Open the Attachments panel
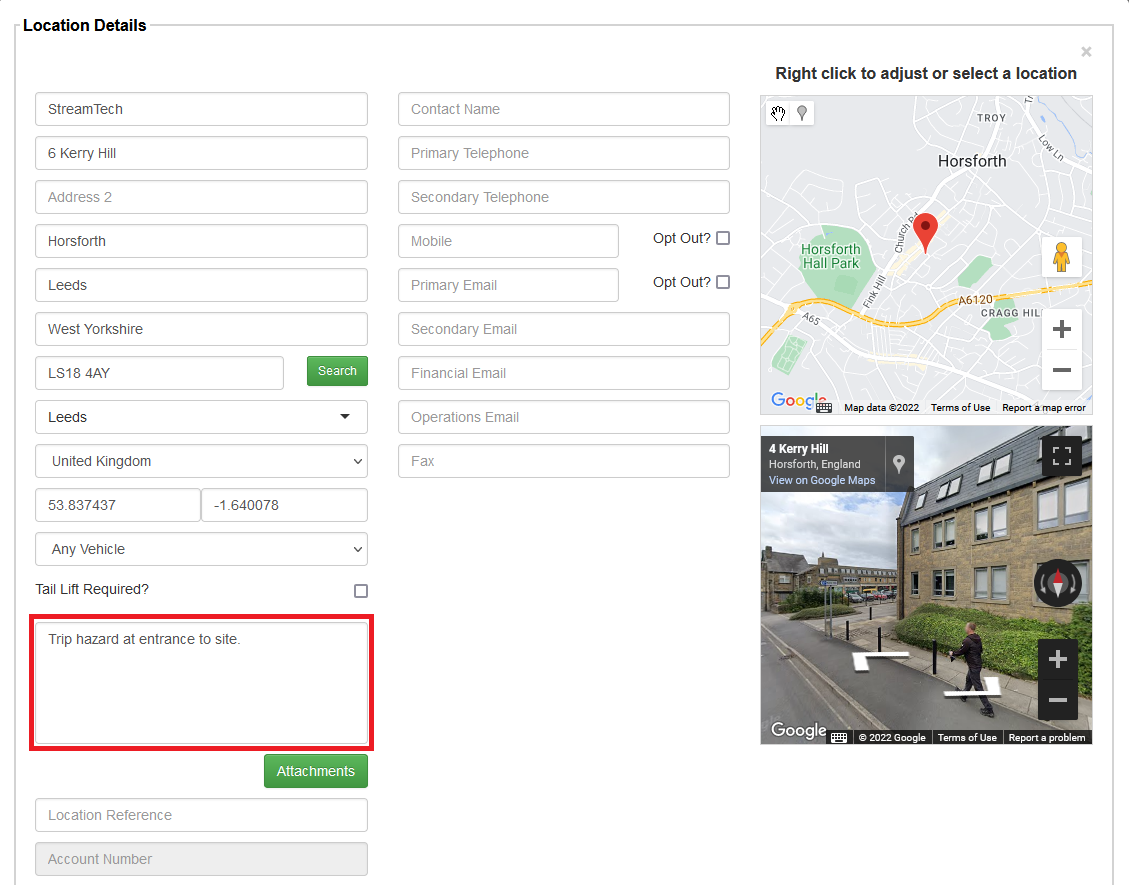 315,771
